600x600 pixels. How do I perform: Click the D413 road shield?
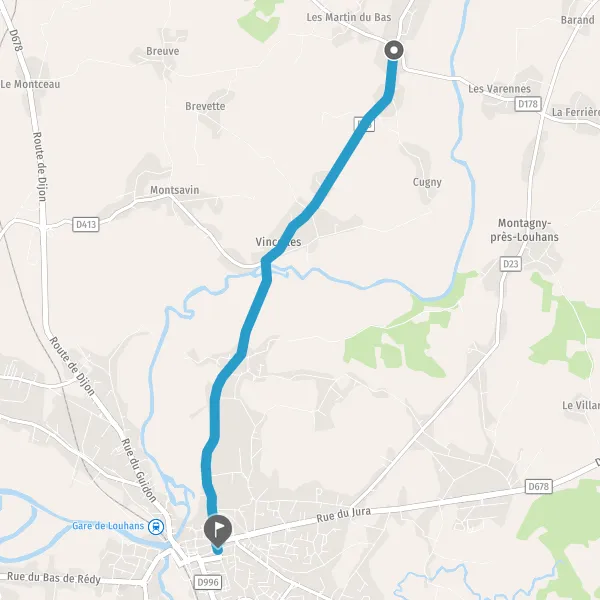coord(86,224)
